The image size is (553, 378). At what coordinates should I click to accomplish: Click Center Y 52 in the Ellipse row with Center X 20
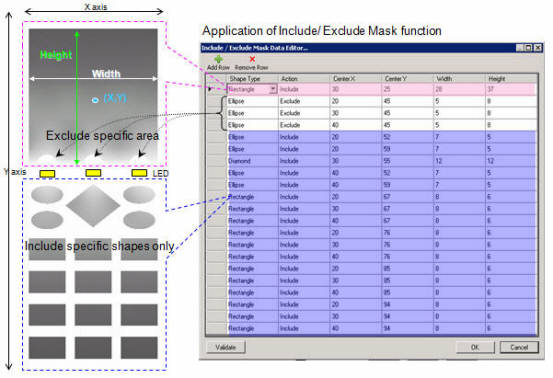coord(407,137)
